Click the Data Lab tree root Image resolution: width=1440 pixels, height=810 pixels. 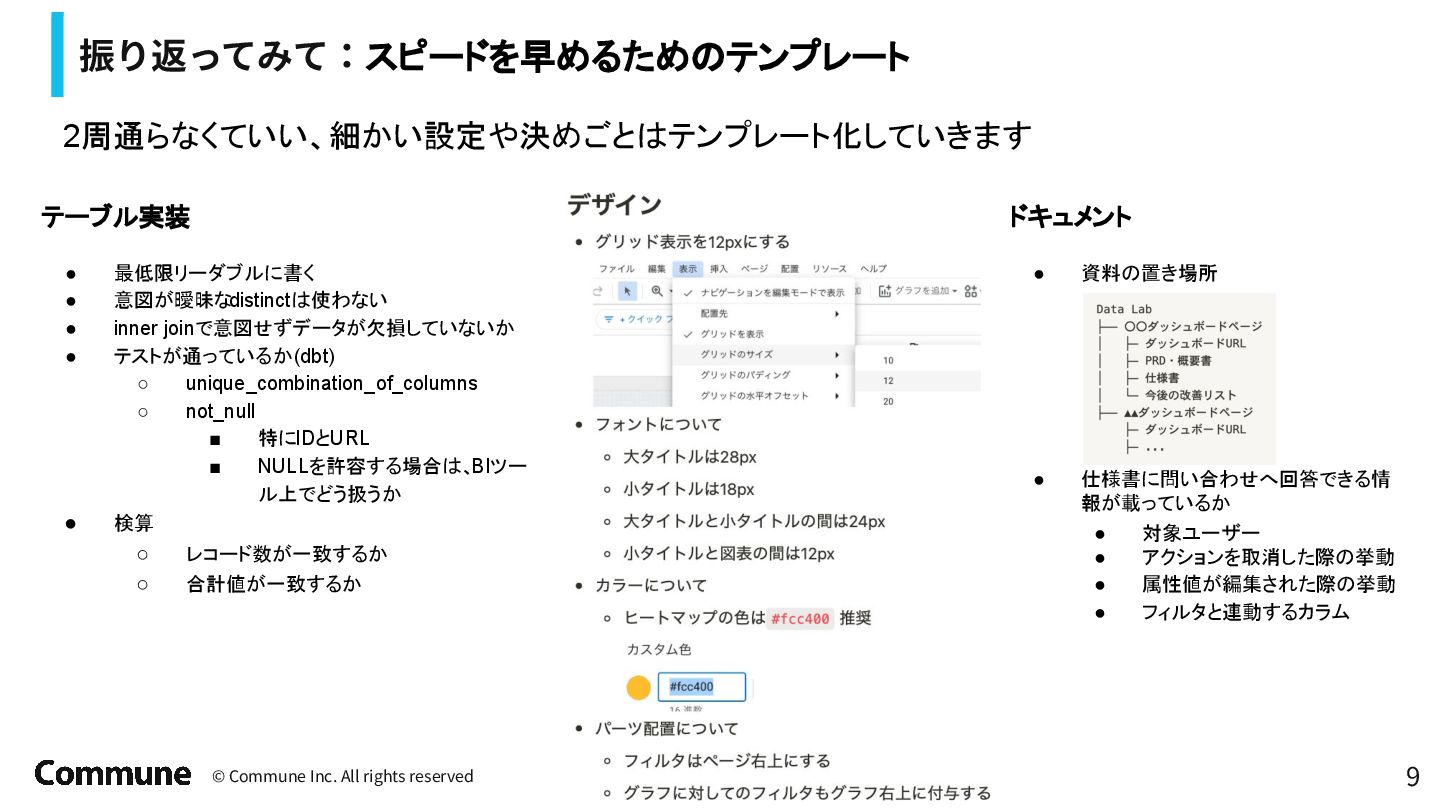click(x=1124, y=309)
